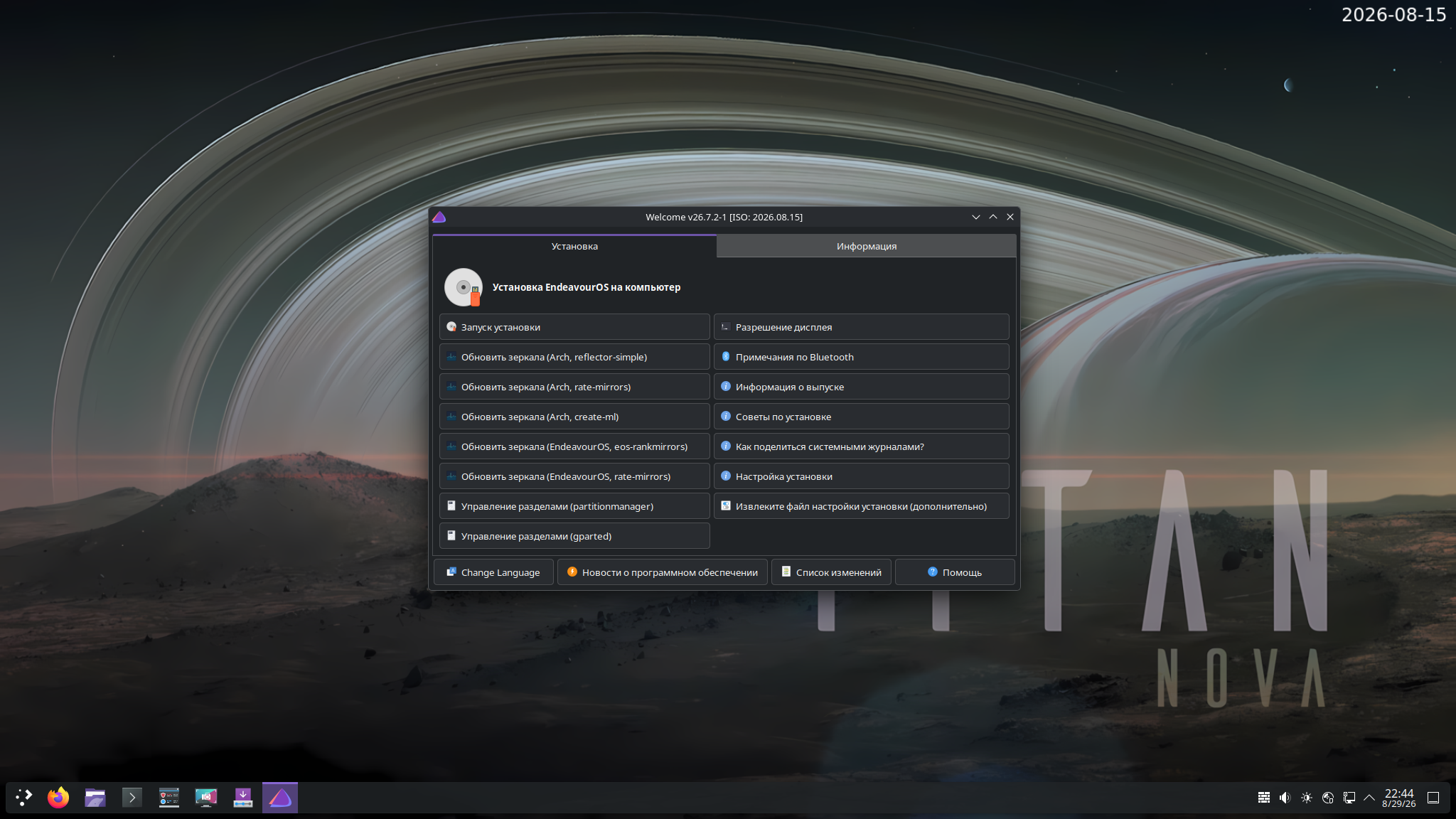Open the clock showing 22:44
This screenshot has height=819, width=1456.
click(1399, 798)
